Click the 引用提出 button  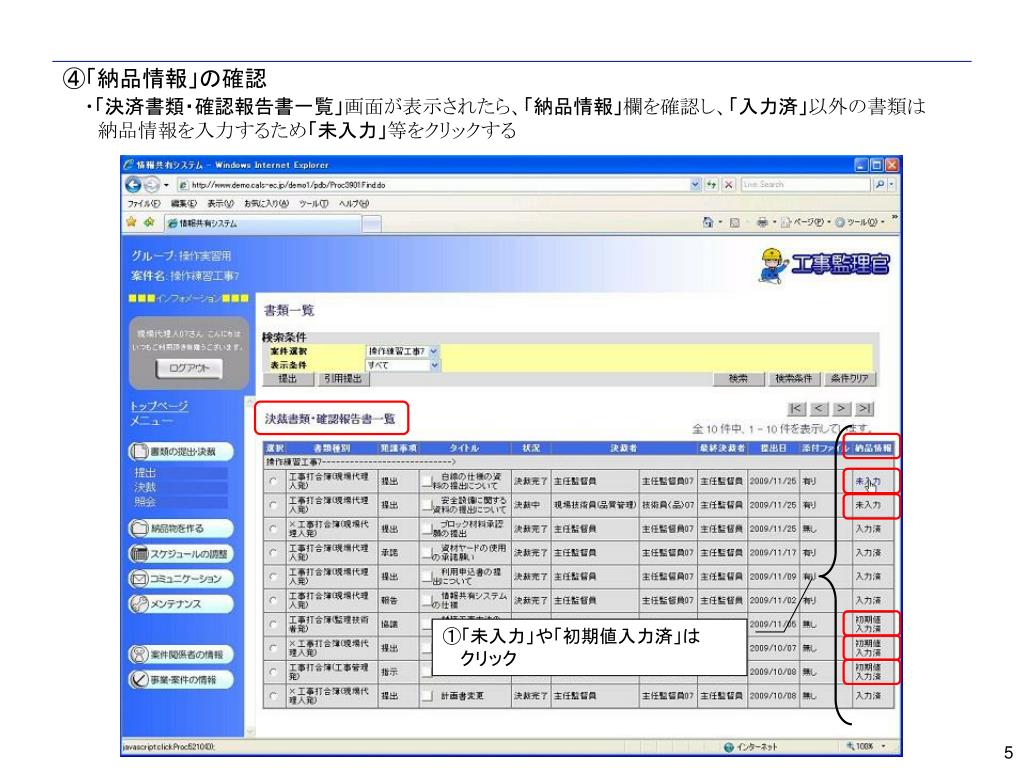(343, 379)
